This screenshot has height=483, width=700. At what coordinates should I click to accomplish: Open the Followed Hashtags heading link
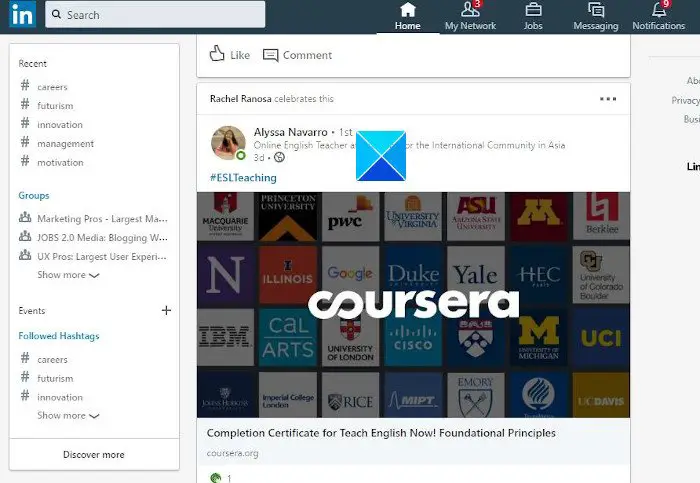click(x=59, y=336)
